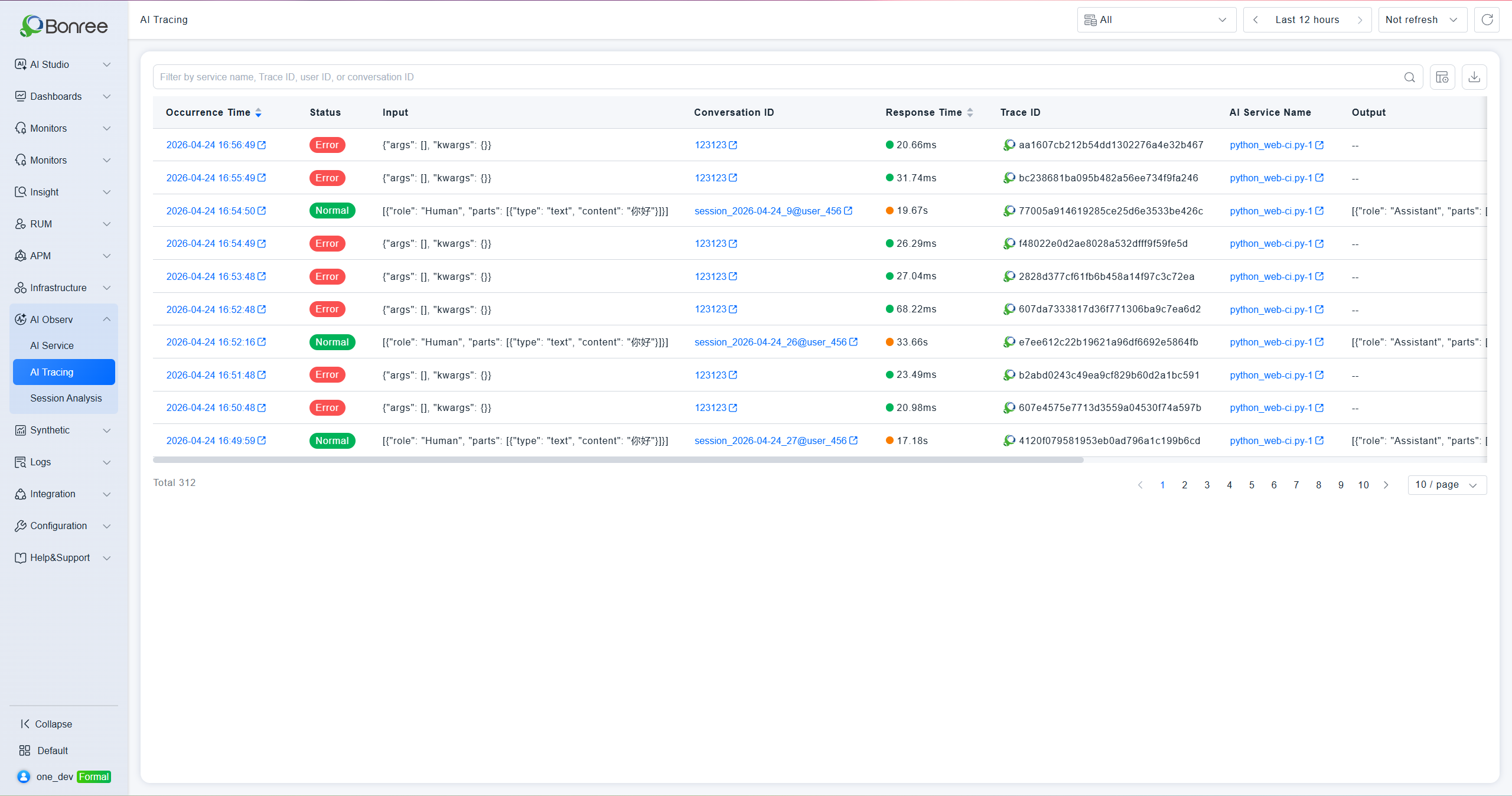
Task: Click the previous time range arrow
Action: [1256, 20]
